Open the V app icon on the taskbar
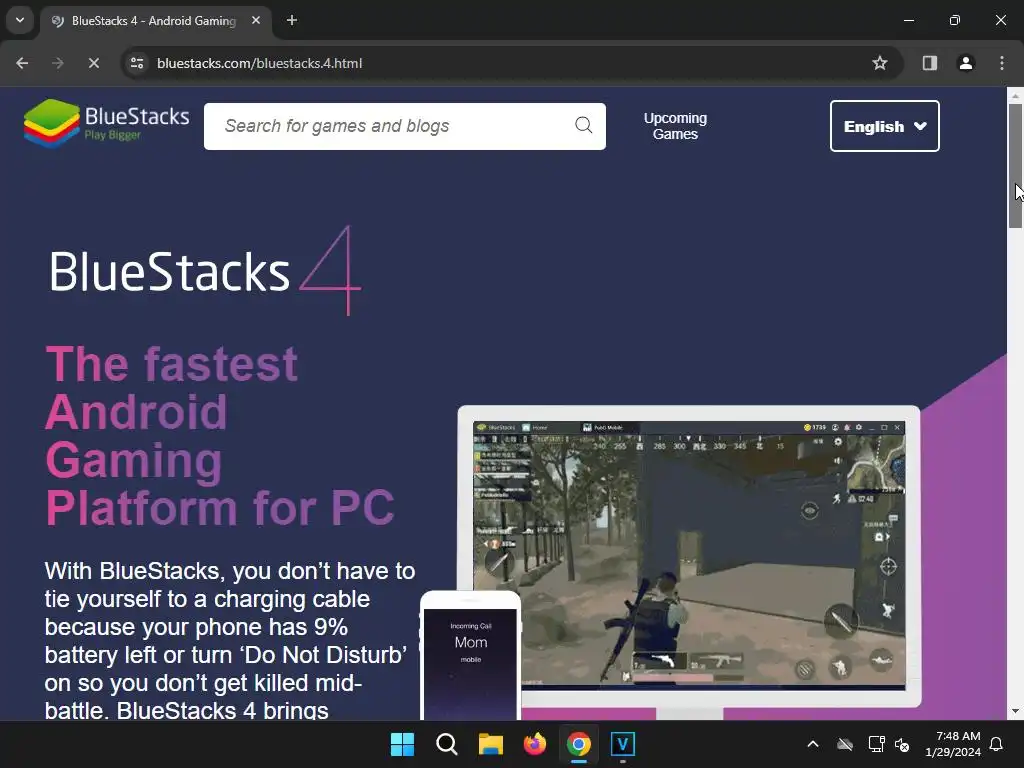The image size is (1024, 768). click(x=623, y=744)
